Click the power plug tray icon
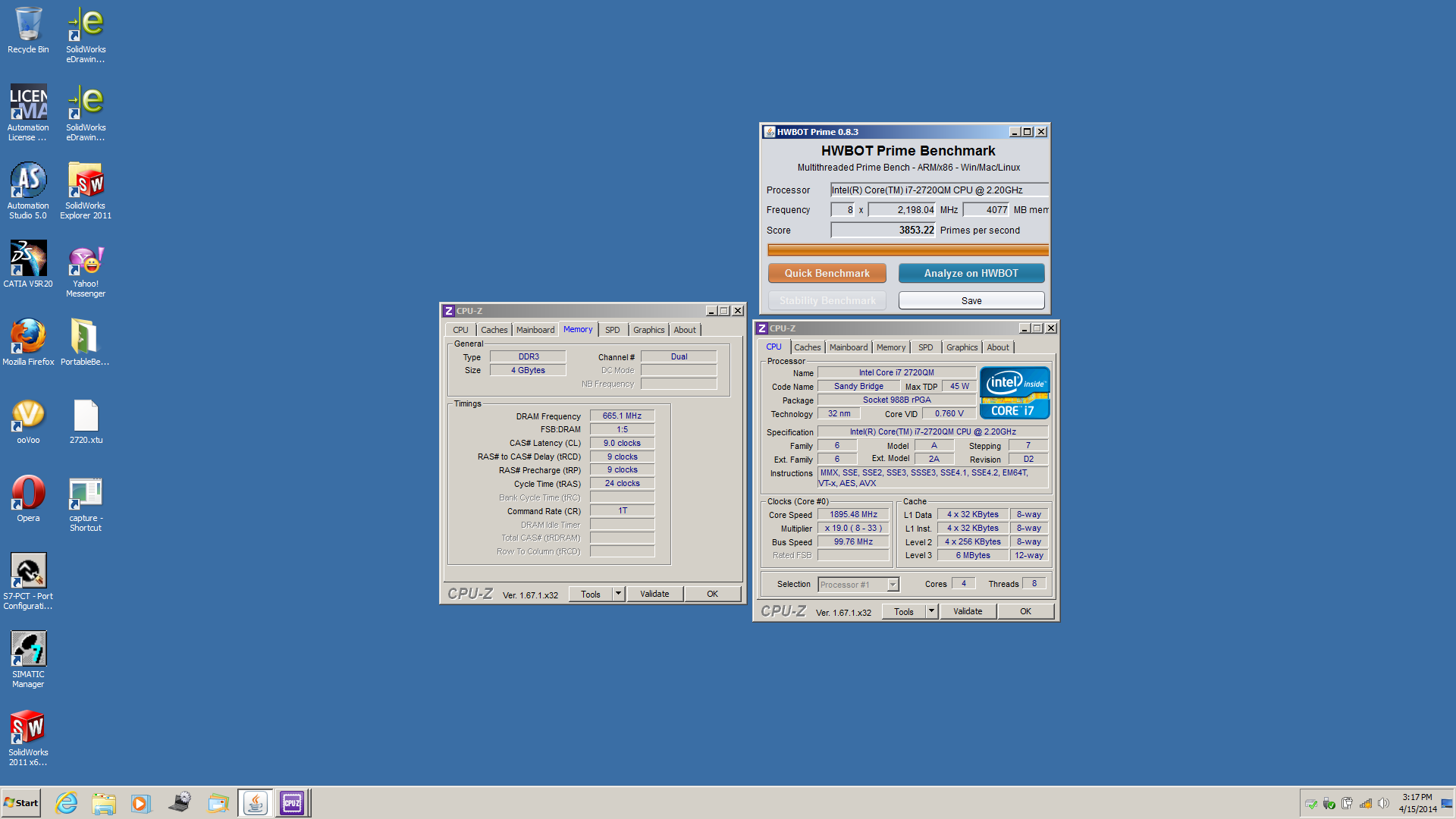This screenshot has width=1456, height=819. click(x=1347, y=803)
